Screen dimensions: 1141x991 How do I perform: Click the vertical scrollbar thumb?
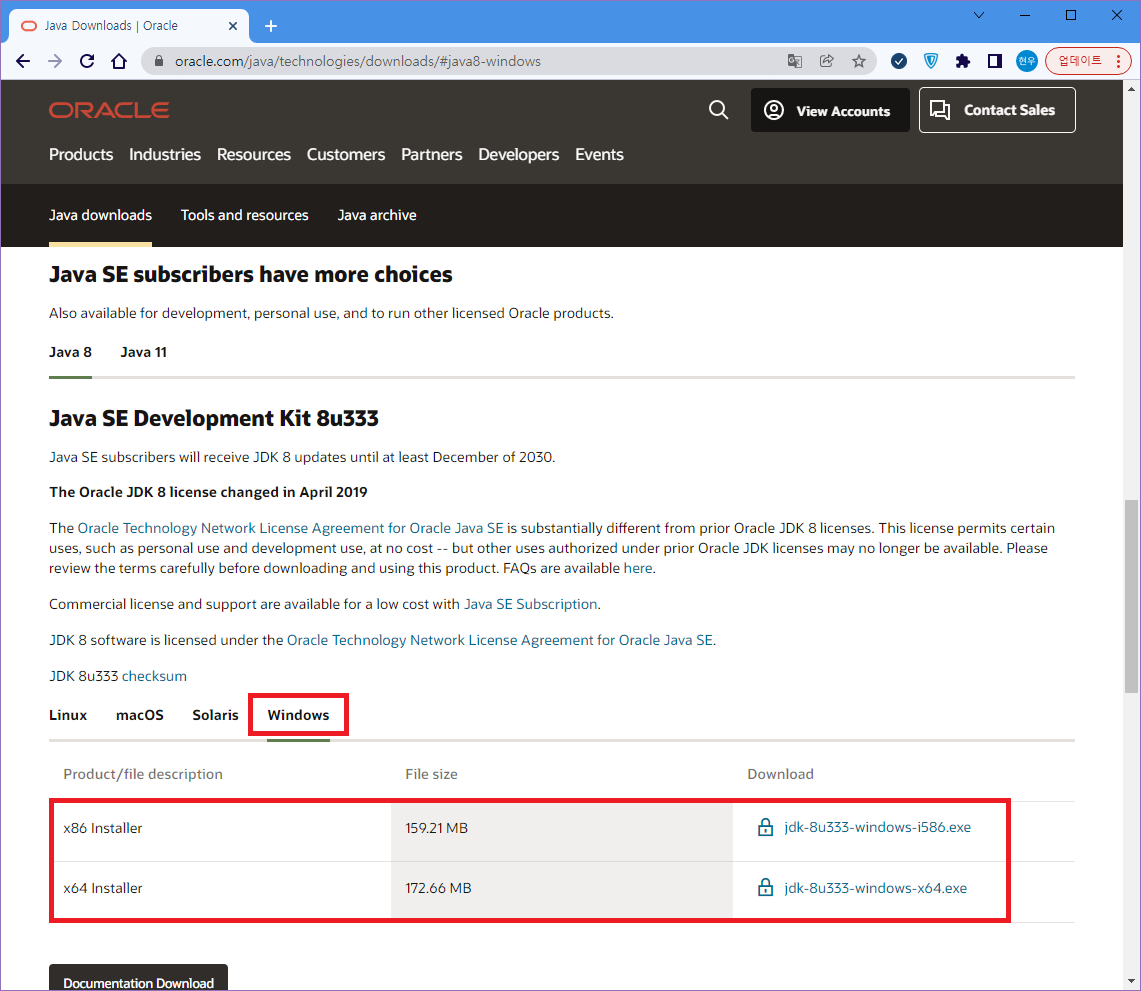[1132, 597]
